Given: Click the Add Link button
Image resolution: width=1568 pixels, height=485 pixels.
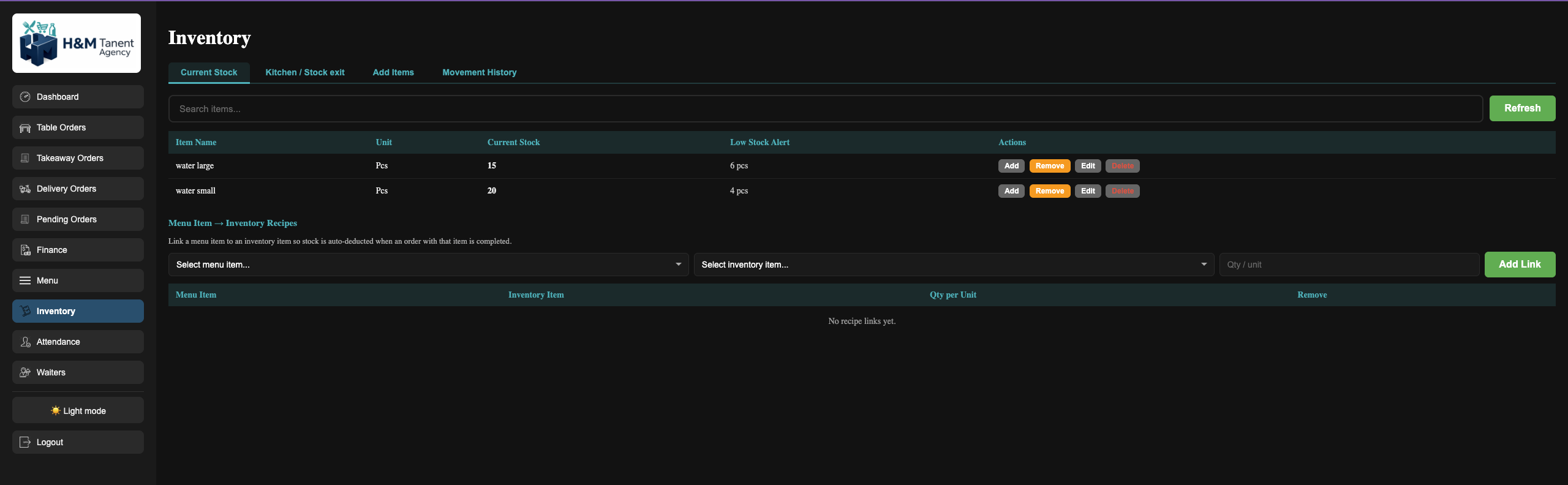Looking at the screenshot, I should click(1519, 265).
